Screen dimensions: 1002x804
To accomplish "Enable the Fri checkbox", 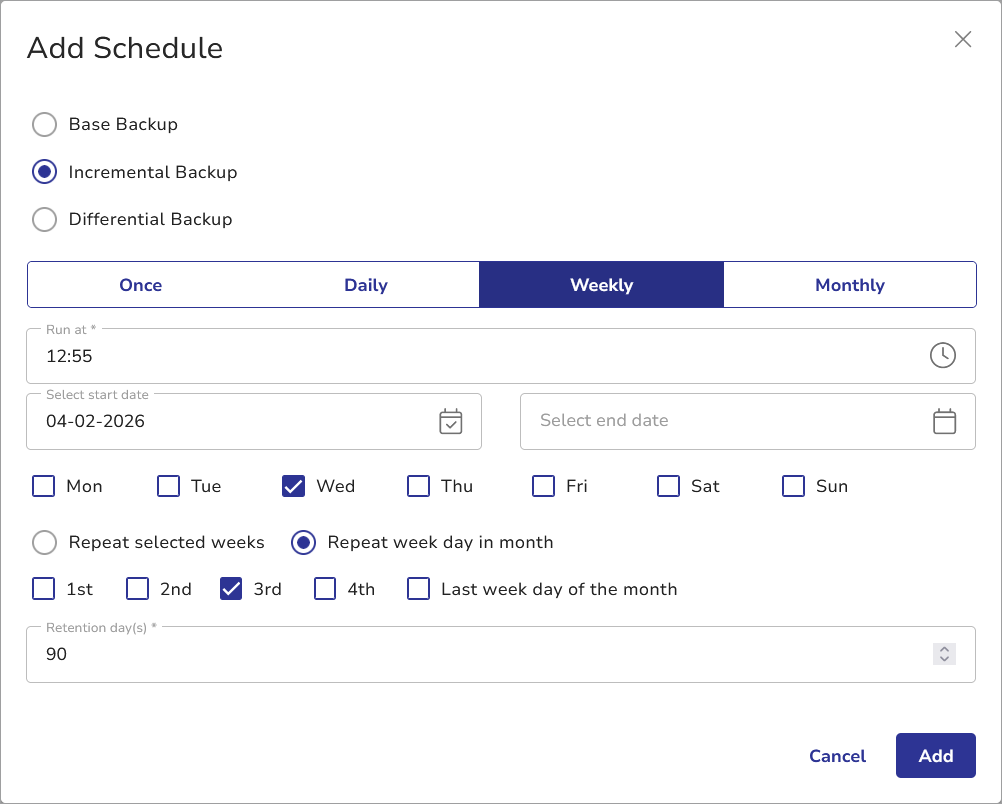I will click(x=543, y=486).
